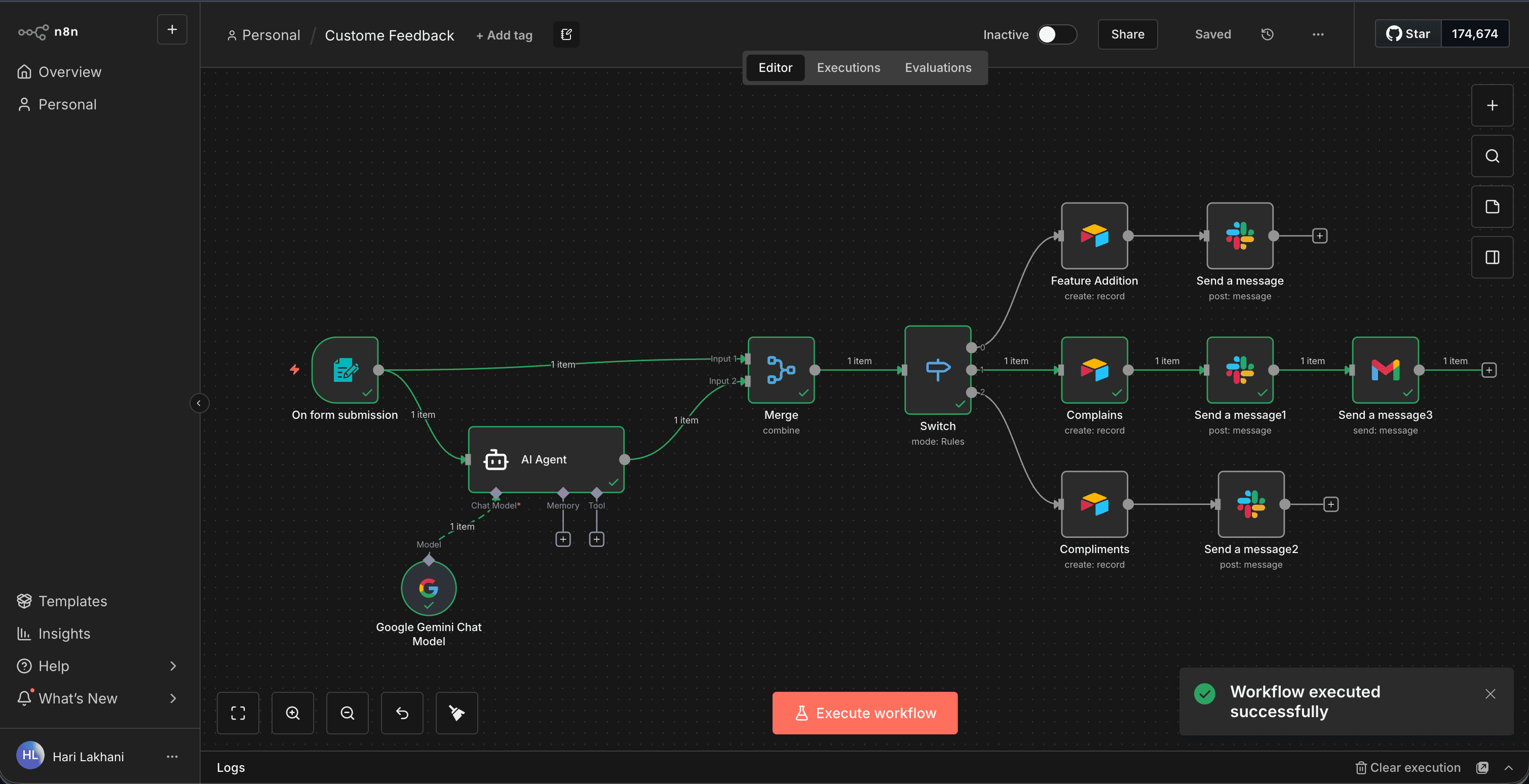The height and width of the screenshot is (784, 1529).
Task: Expand the What's New section
Action: 173,698
